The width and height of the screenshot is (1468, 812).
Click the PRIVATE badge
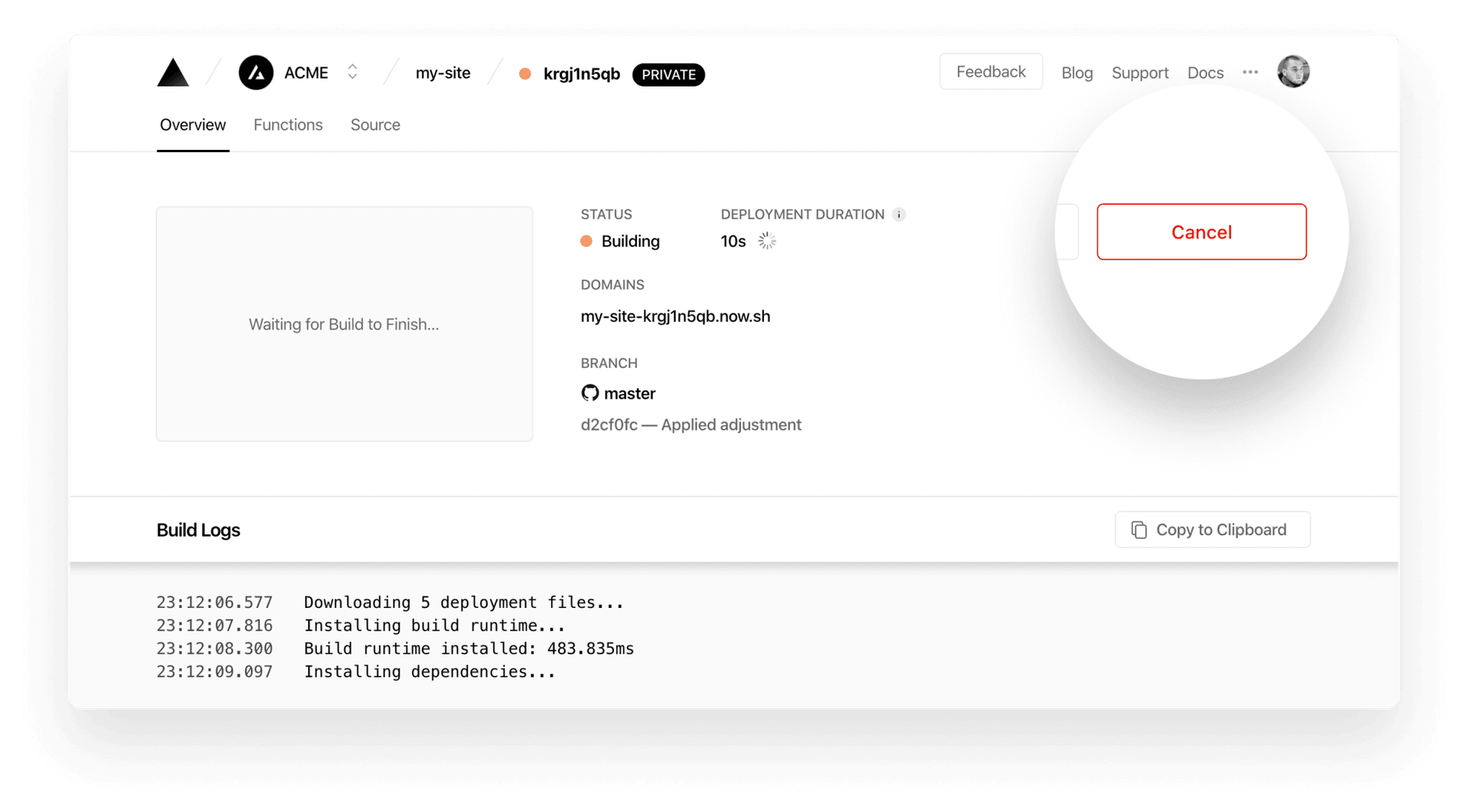[x=668, y=75]
